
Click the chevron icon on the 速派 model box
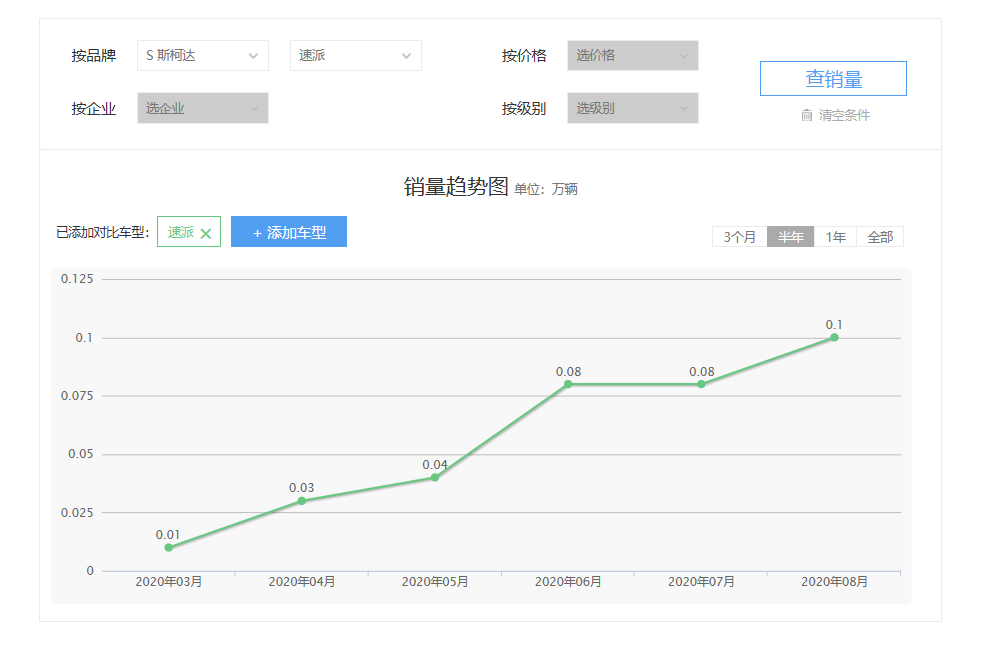click(406, 56)
